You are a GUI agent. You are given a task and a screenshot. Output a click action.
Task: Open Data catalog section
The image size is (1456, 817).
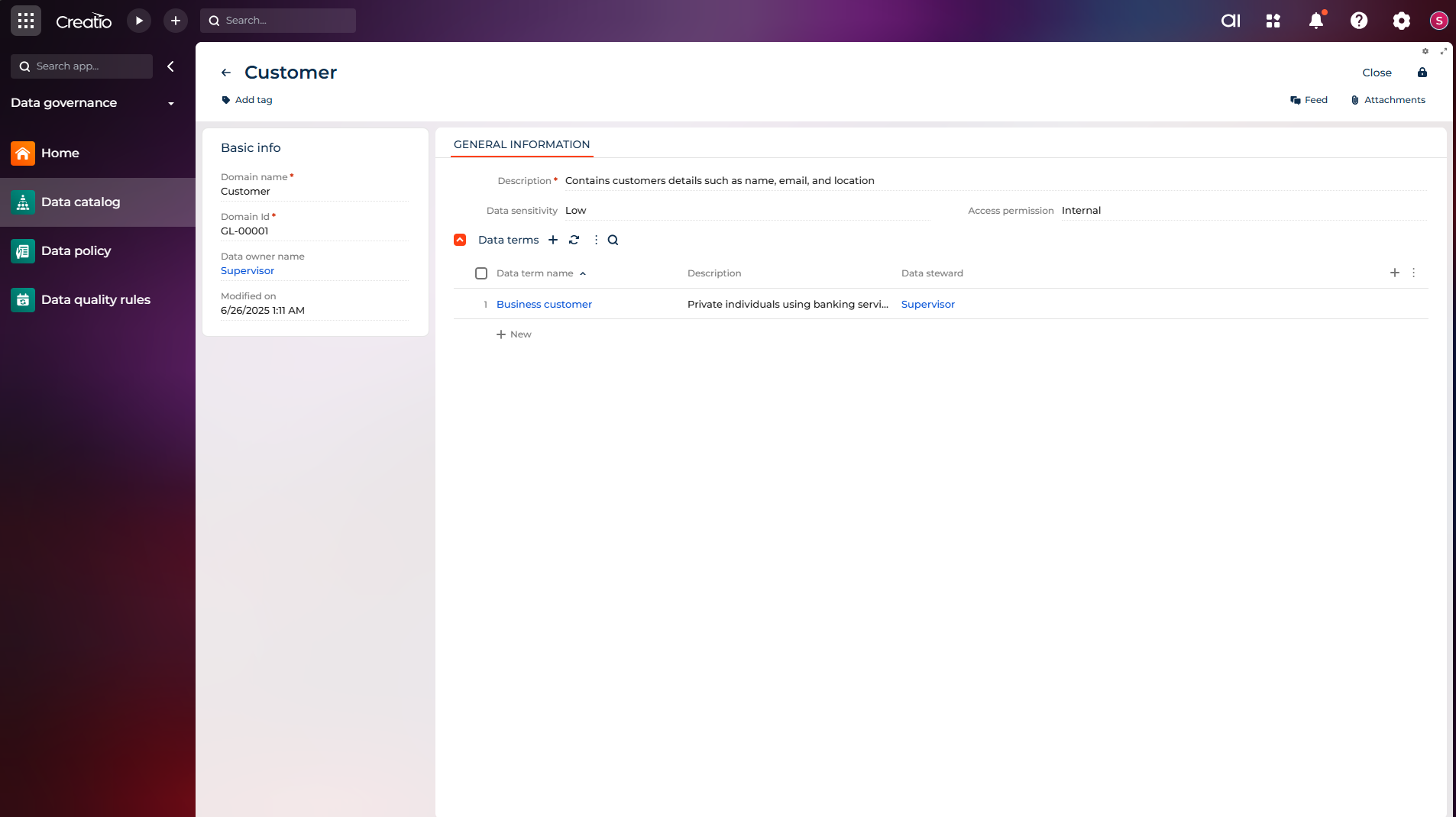coord(98,202)
